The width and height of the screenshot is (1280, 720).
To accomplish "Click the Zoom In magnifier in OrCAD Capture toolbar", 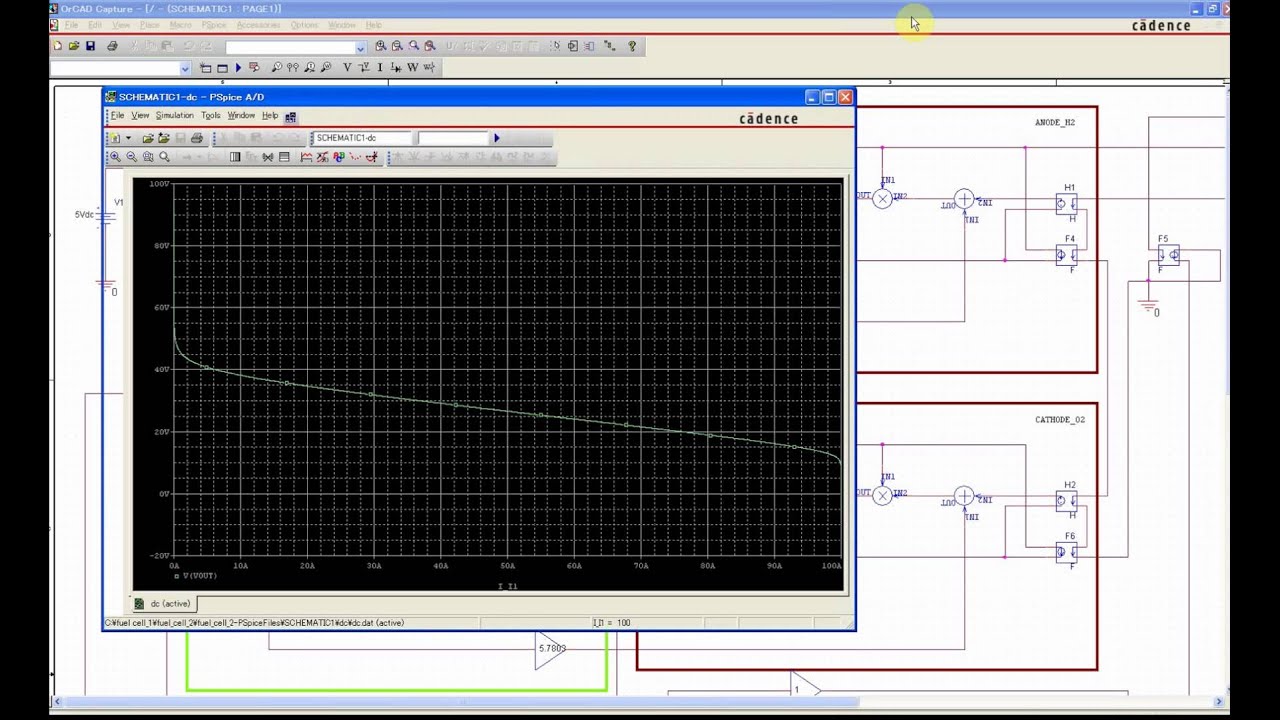I will (381, 46).
